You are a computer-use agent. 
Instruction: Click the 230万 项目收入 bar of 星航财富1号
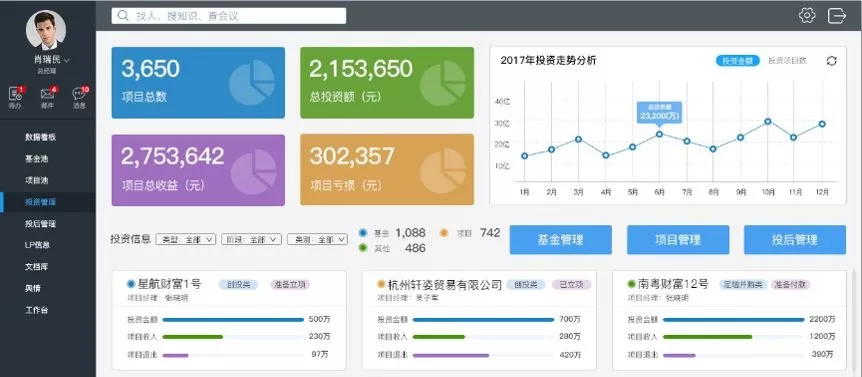click(193, 337)
